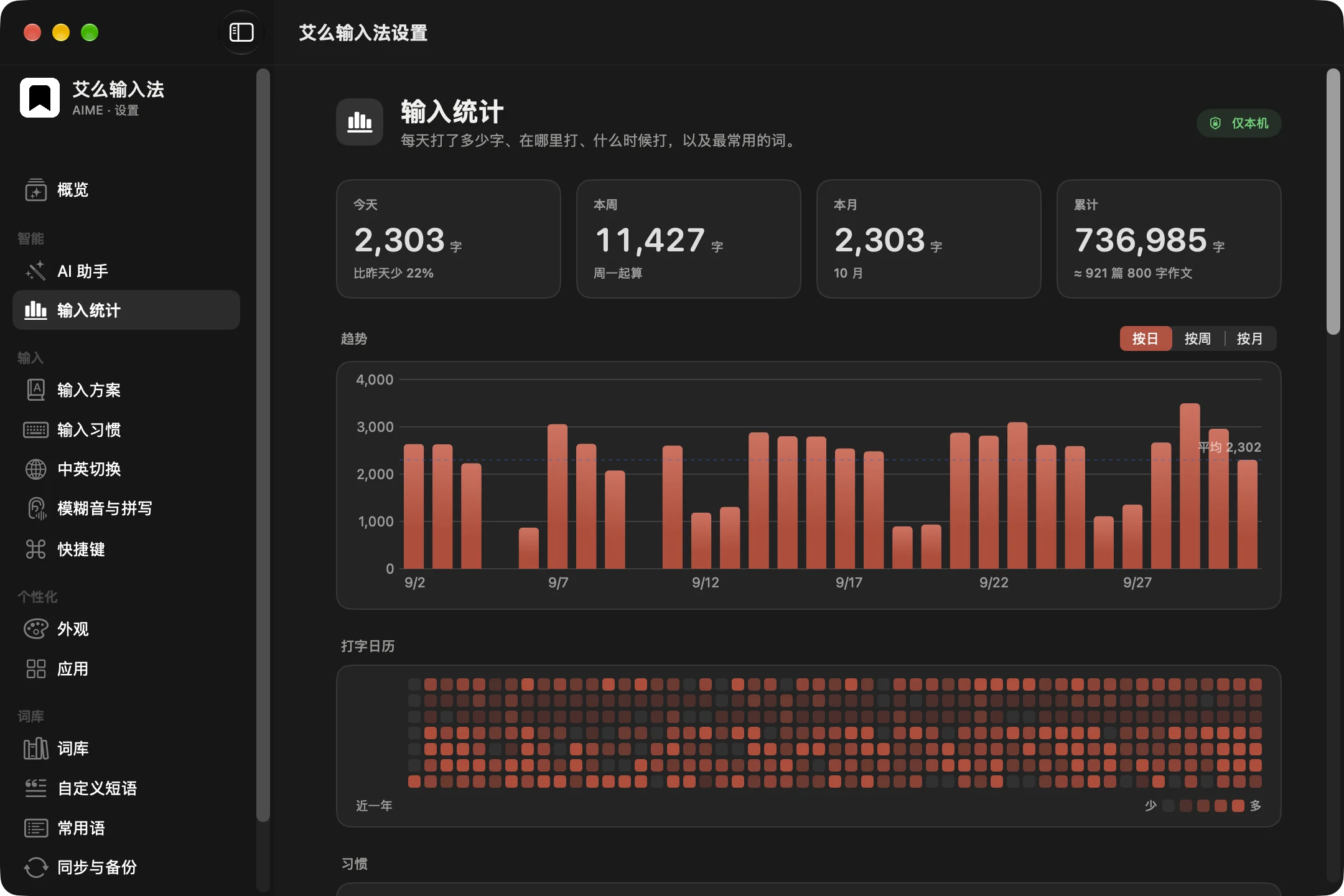Open 概览 via its sparkle window icon

coord(35,190)
